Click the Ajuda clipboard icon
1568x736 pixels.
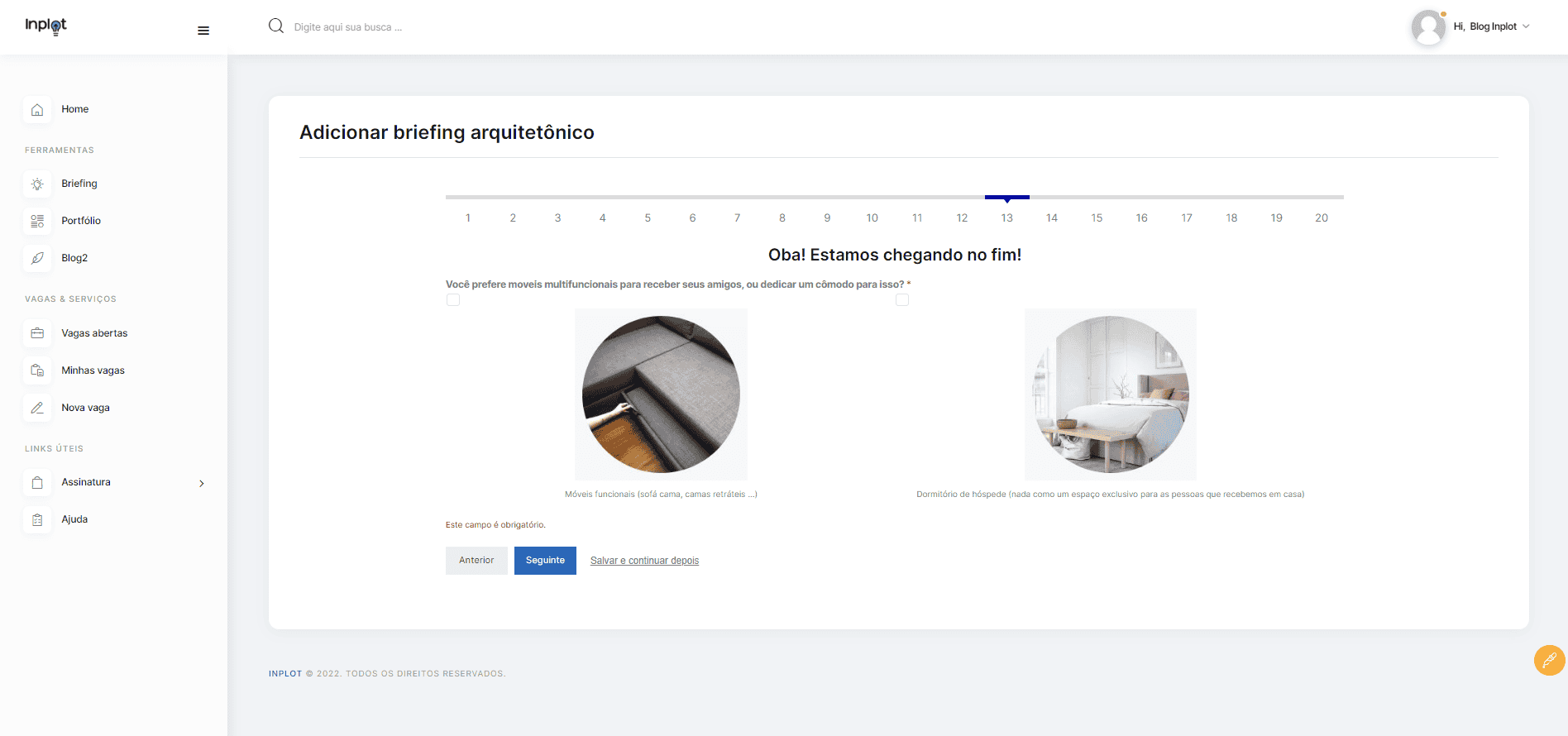[x=37, y=519]
